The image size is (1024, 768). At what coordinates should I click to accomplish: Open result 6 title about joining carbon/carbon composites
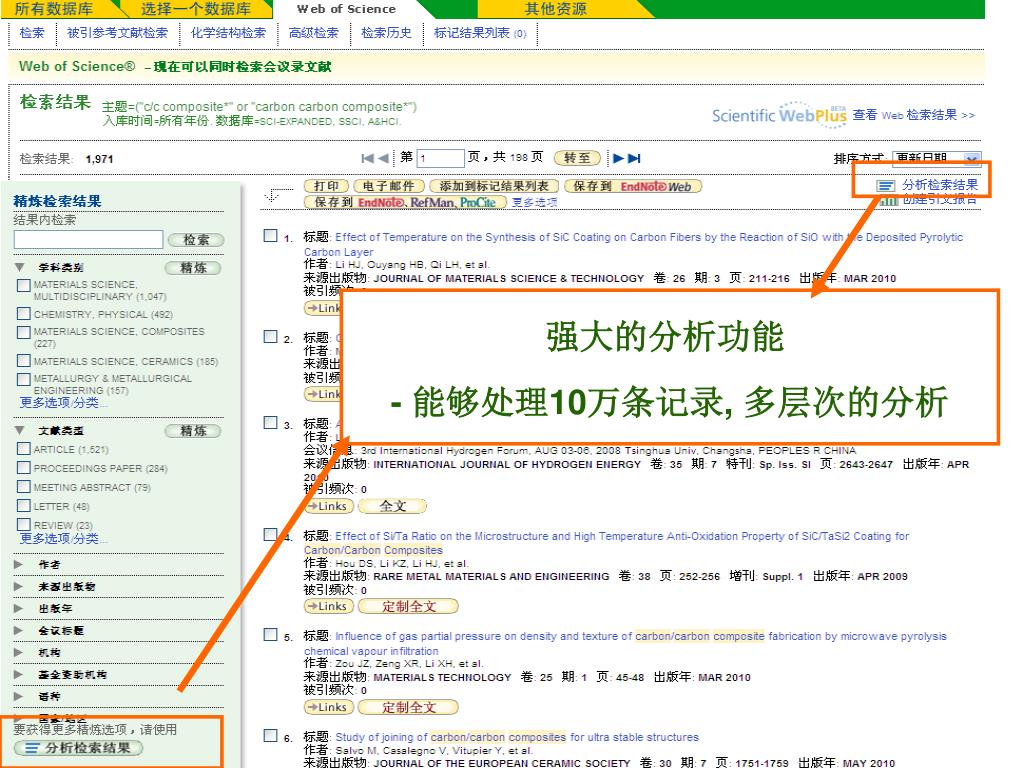pos(517,737)
